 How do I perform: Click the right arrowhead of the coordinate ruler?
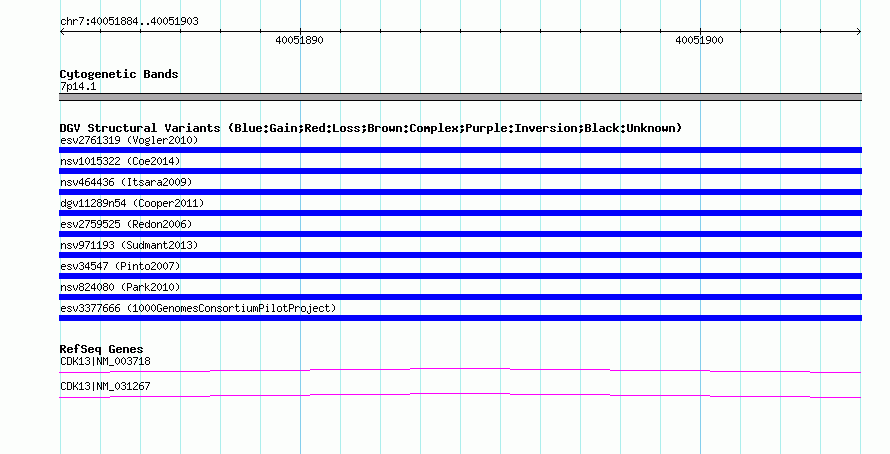coord(859,31)
